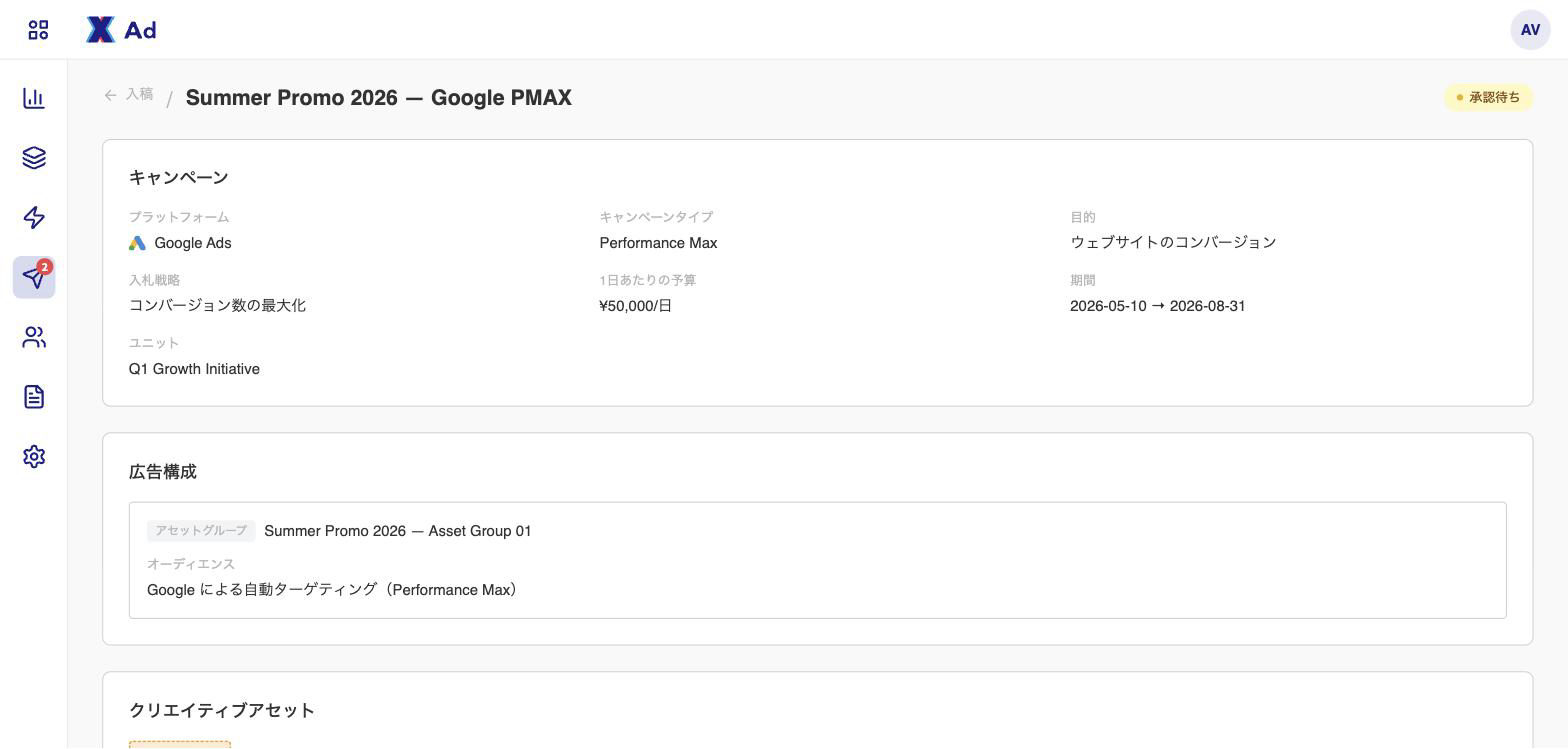
Task: Open the stacked layers sidebar icon
Action: click(x=34, y=158)
